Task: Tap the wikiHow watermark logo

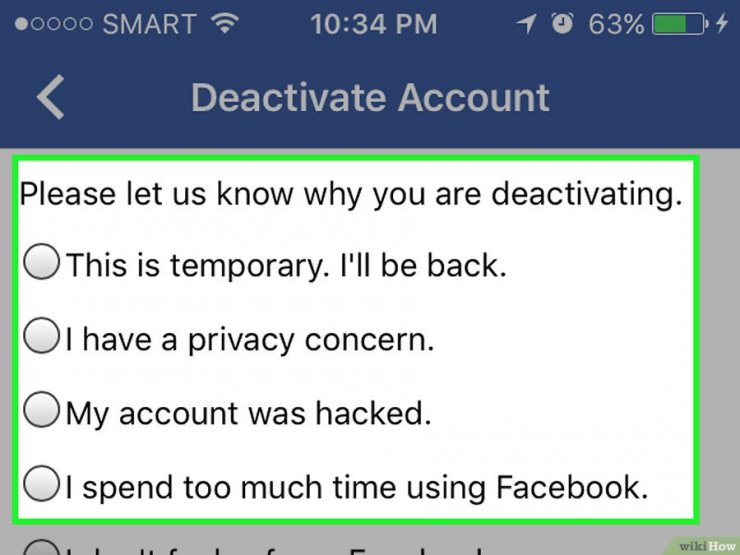Action: [707, 546]
